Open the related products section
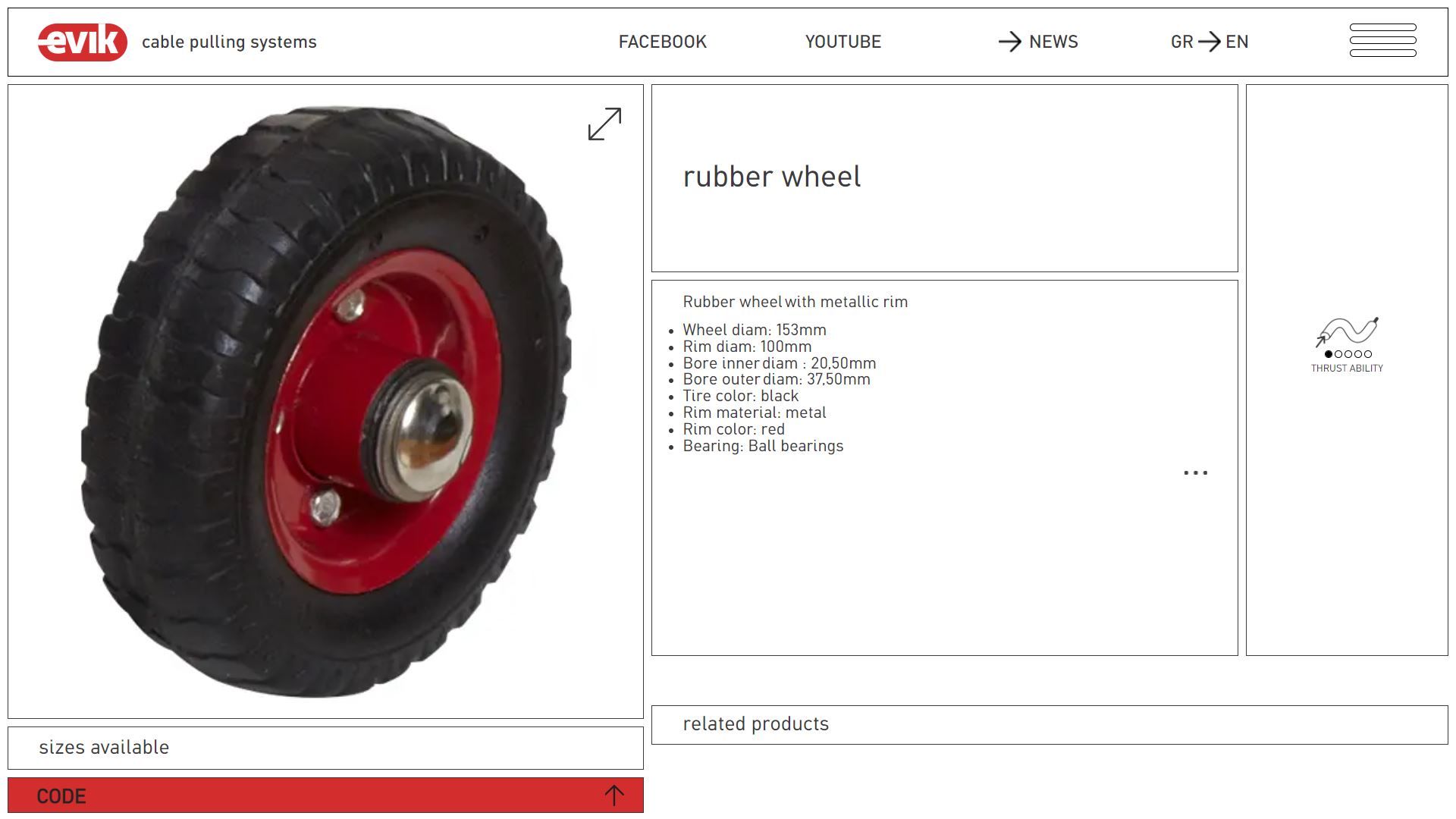This screenshot has height=819, width=1456. pos(1050,725)
